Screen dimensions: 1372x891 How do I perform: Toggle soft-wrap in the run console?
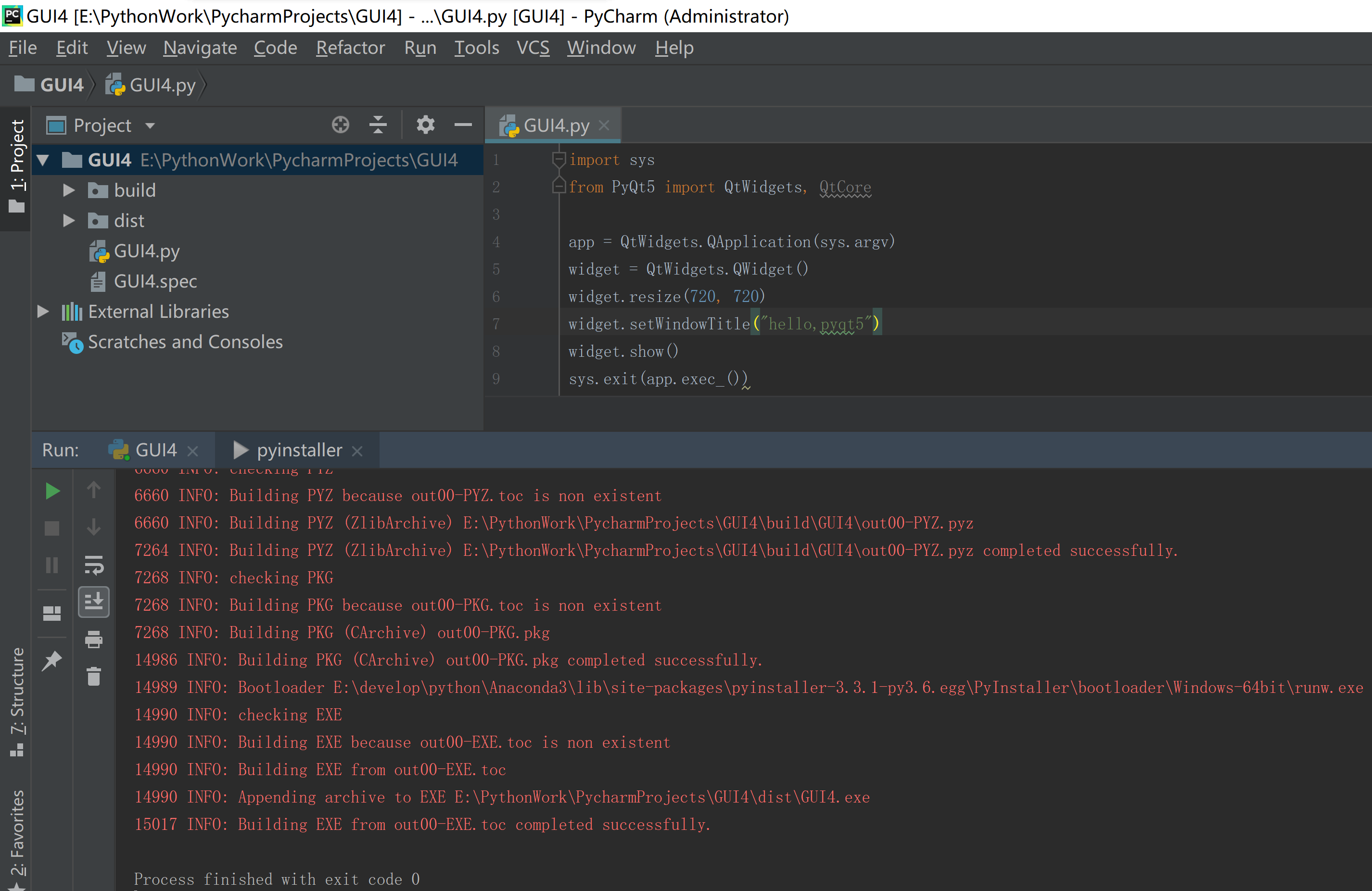point(94,565)
